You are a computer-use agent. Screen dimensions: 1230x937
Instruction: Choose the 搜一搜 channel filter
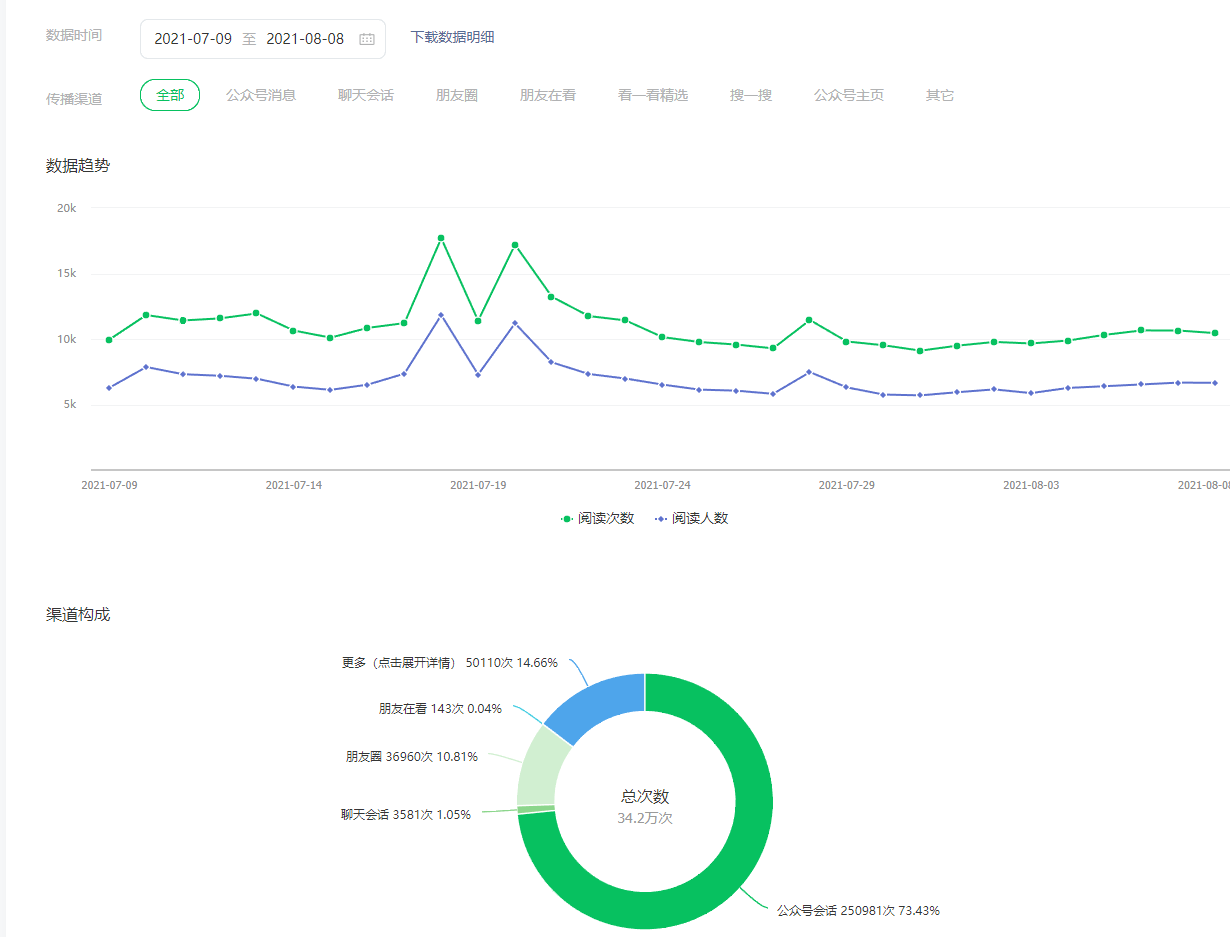pos(750,95)
